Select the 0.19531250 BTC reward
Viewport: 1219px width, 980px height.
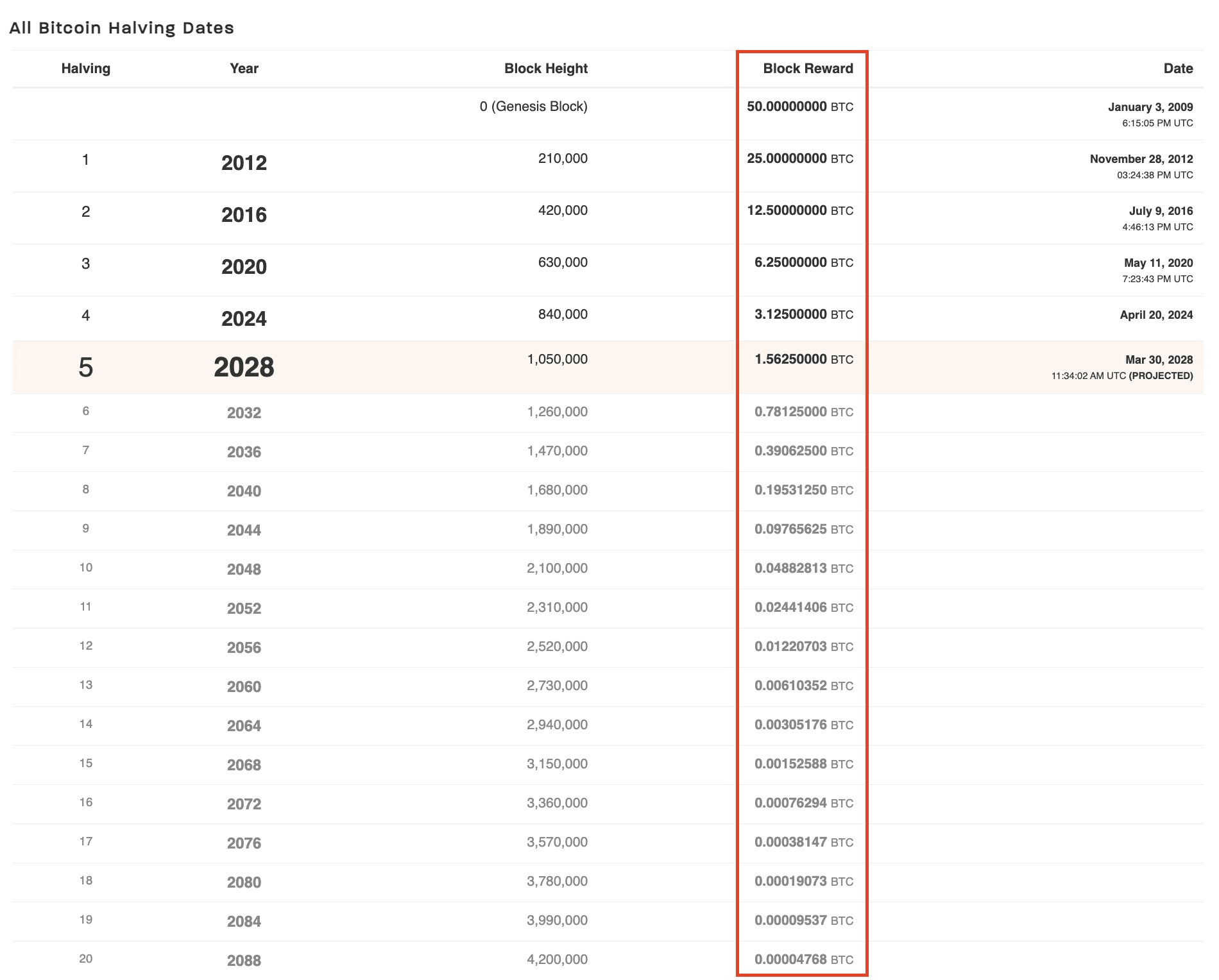804,490
